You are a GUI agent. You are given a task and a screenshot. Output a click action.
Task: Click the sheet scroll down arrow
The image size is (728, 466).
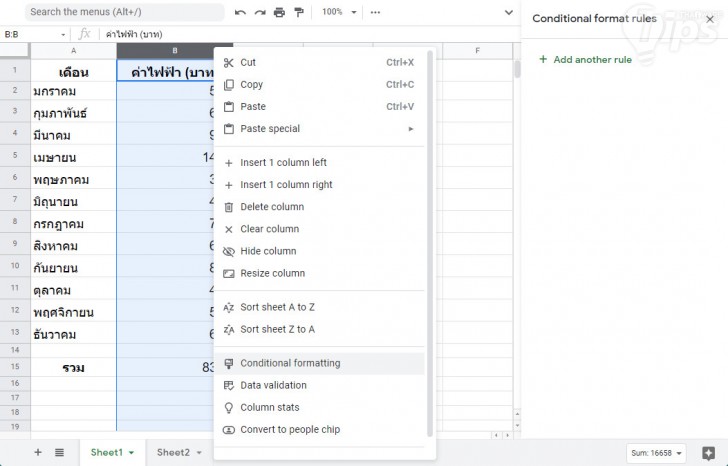point(517,425)
